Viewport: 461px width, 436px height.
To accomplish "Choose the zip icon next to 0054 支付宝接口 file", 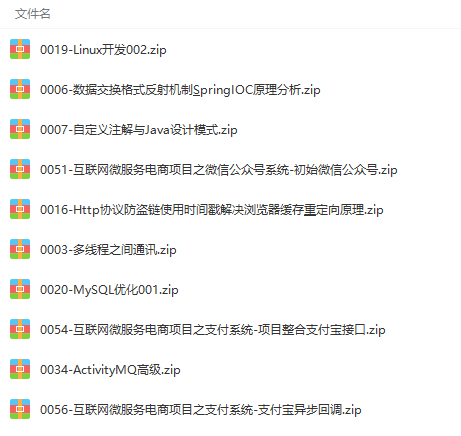I will pyautogui.click(x=20, y=329).
